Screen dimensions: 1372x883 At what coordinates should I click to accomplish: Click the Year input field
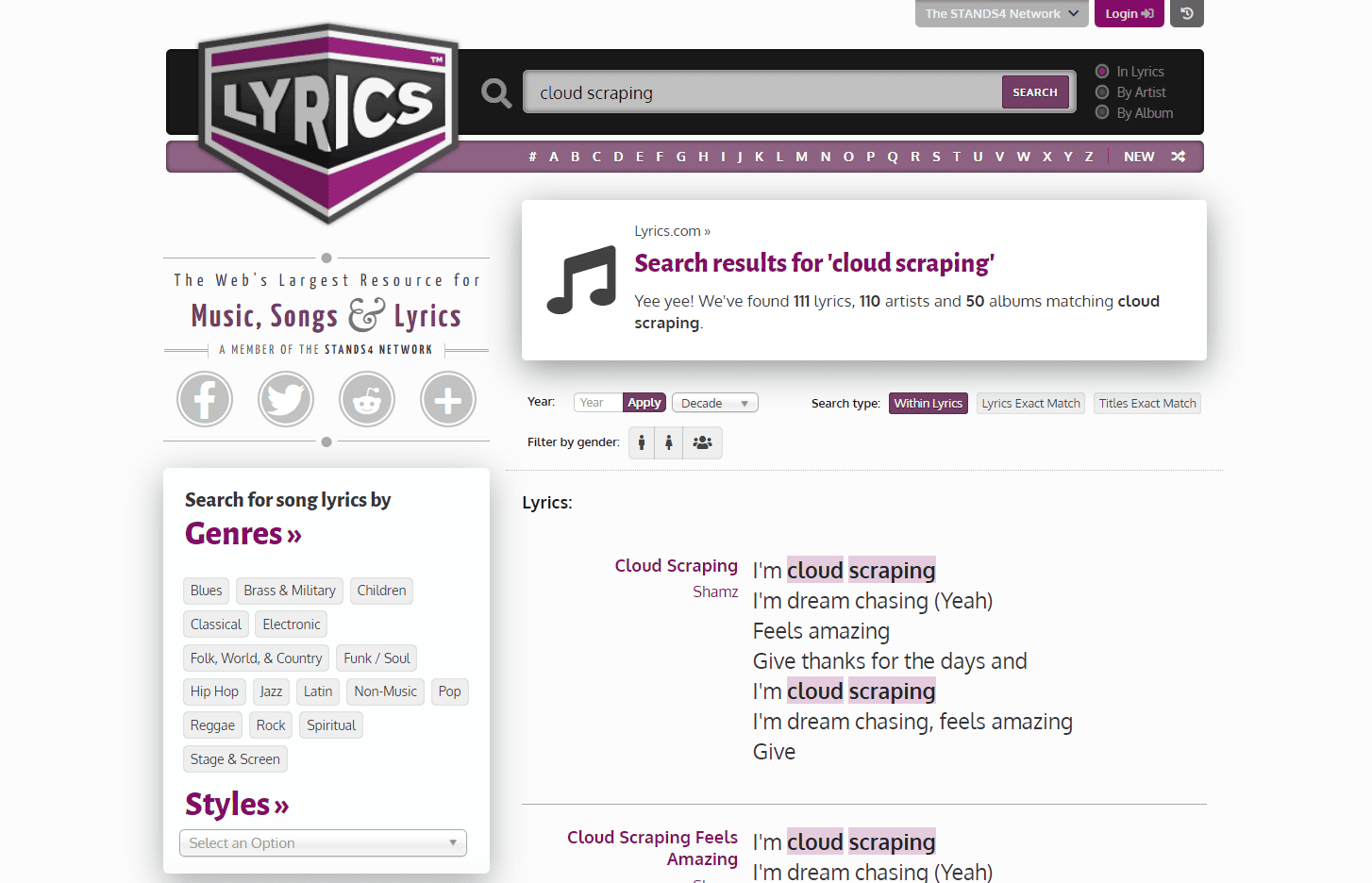click(598, 403)
